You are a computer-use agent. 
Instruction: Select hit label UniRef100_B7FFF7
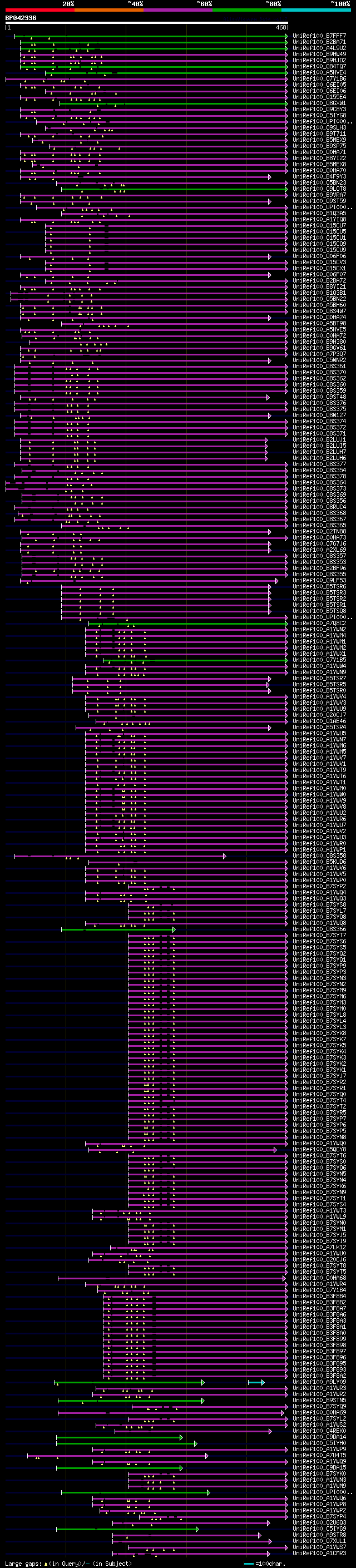pos(319,36)
